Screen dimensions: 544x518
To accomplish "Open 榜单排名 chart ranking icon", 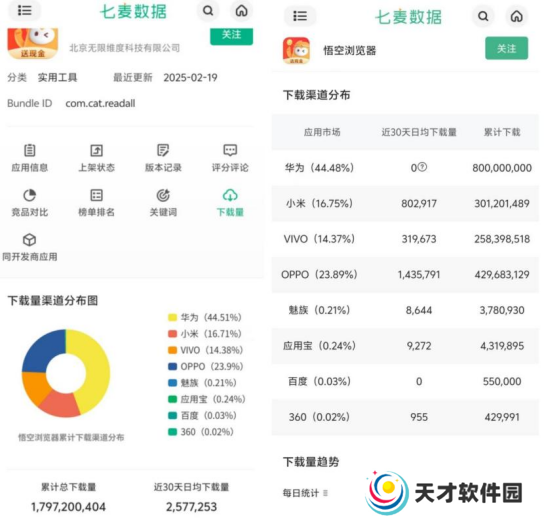I will pos(96,203).
